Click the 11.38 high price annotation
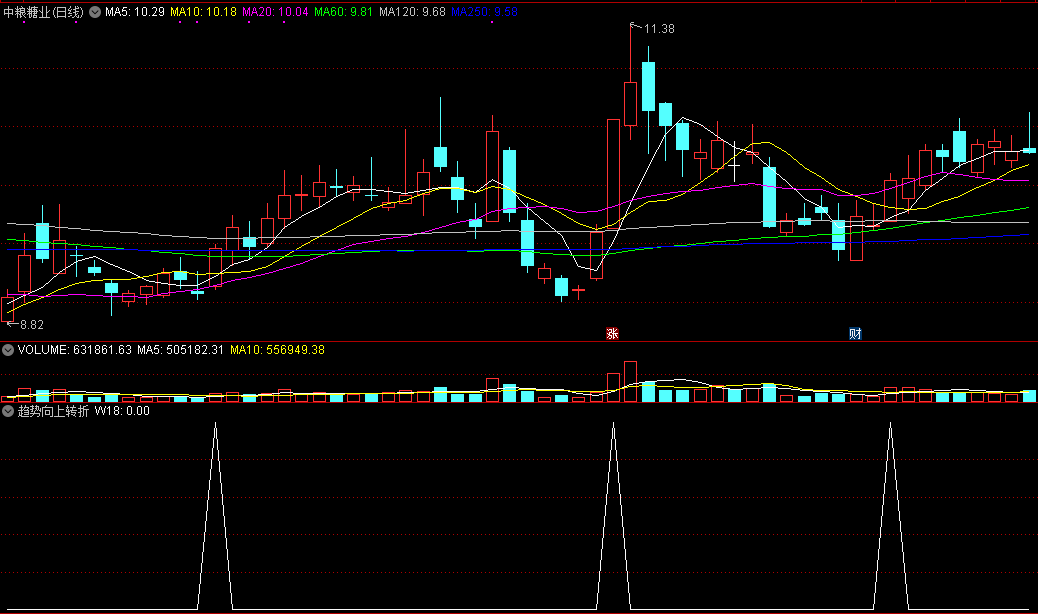The image size is (1038, 614). [659, 28]
